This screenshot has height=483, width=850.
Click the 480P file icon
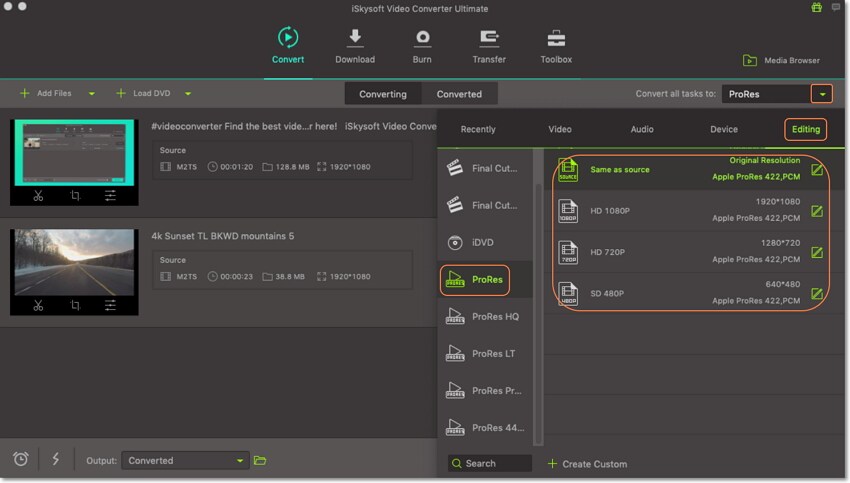point(568,293)
